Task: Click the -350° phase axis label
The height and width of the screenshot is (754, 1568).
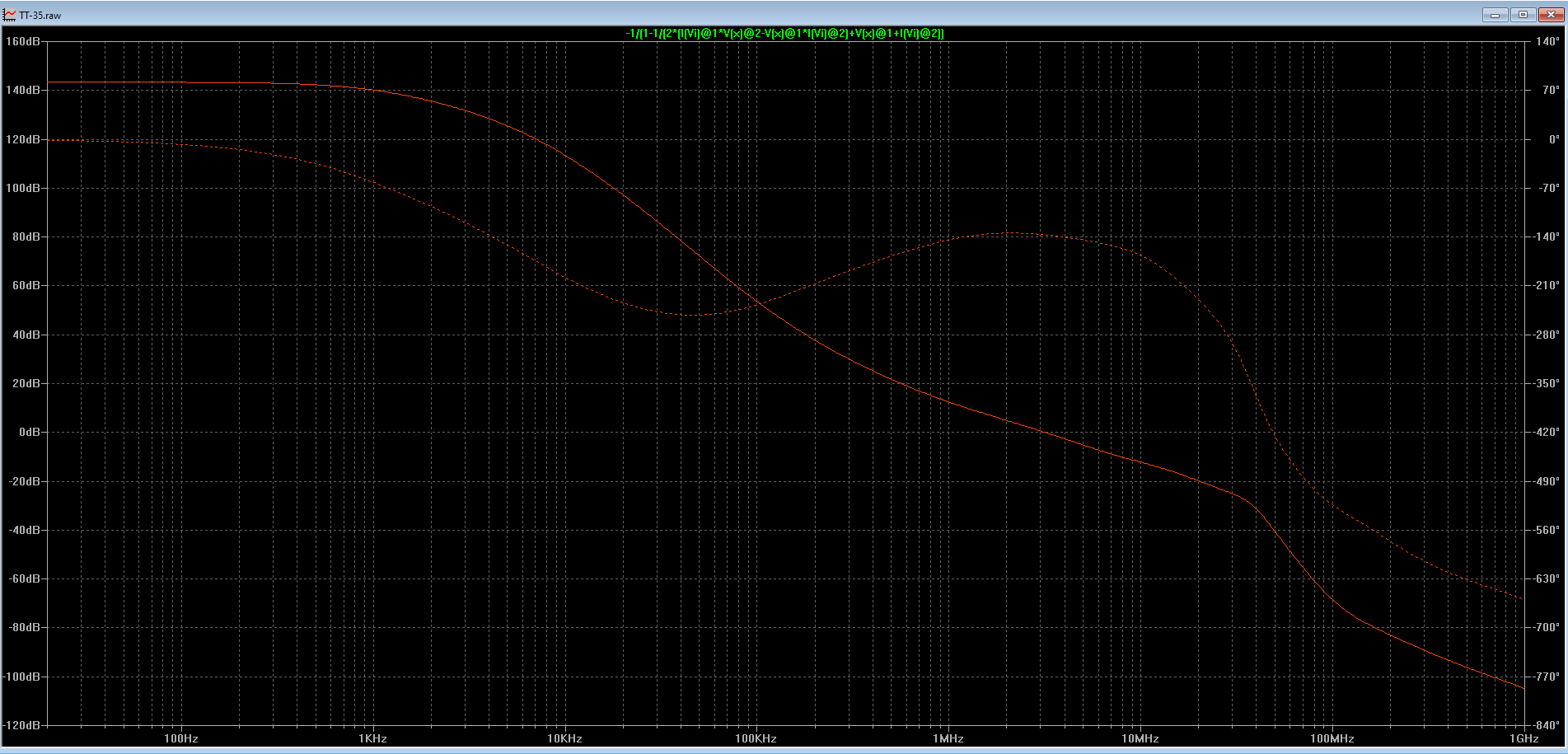Action: coord(1546,383)
